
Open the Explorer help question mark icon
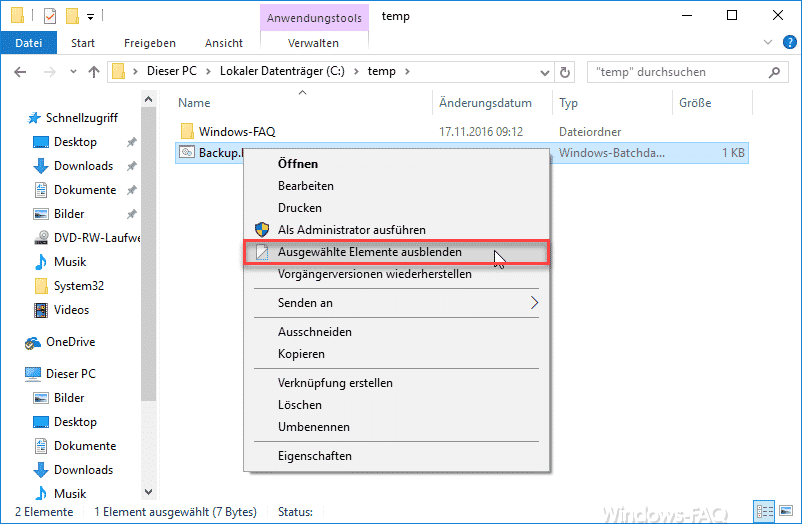coord(787,43)
